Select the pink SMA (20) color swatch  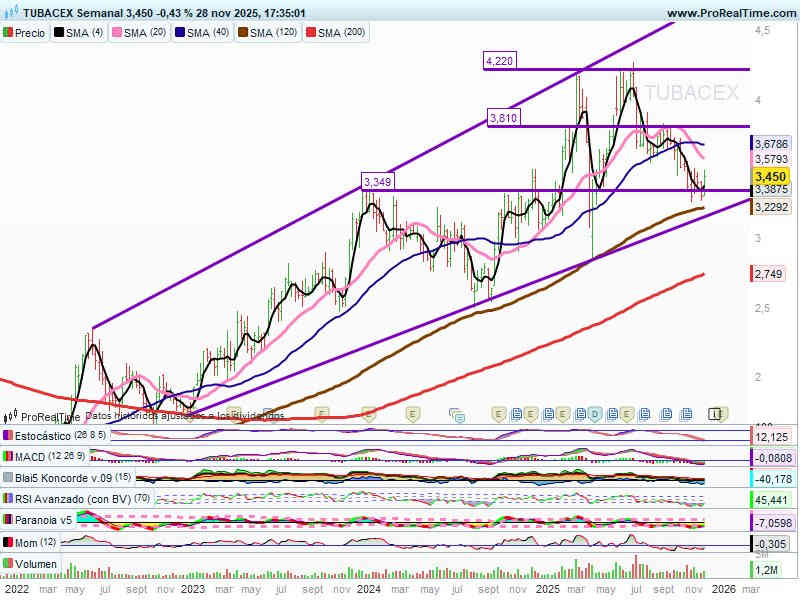[115, 33]
